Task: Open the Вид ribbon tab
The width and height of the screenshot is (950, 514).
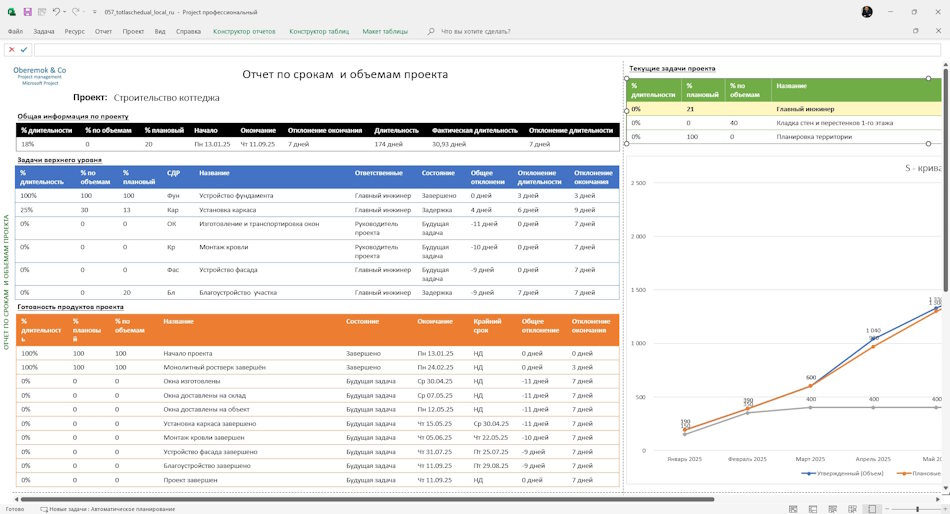Action: pyautogui.click(x=160, y=31)
